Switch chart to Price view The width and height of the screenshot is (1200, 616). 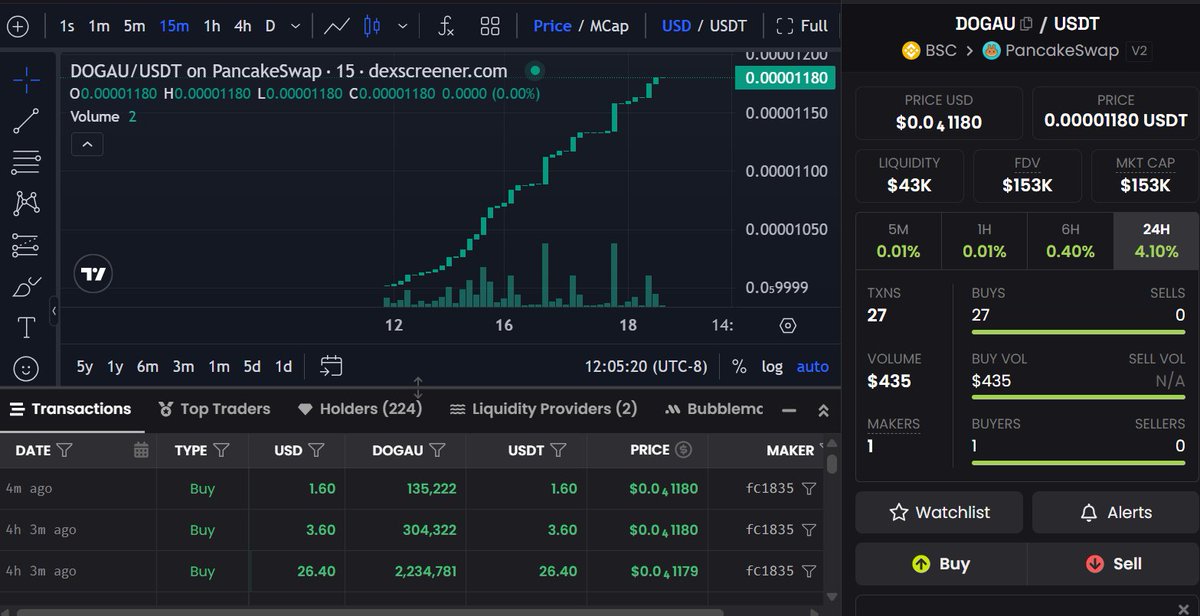(552, 26)
